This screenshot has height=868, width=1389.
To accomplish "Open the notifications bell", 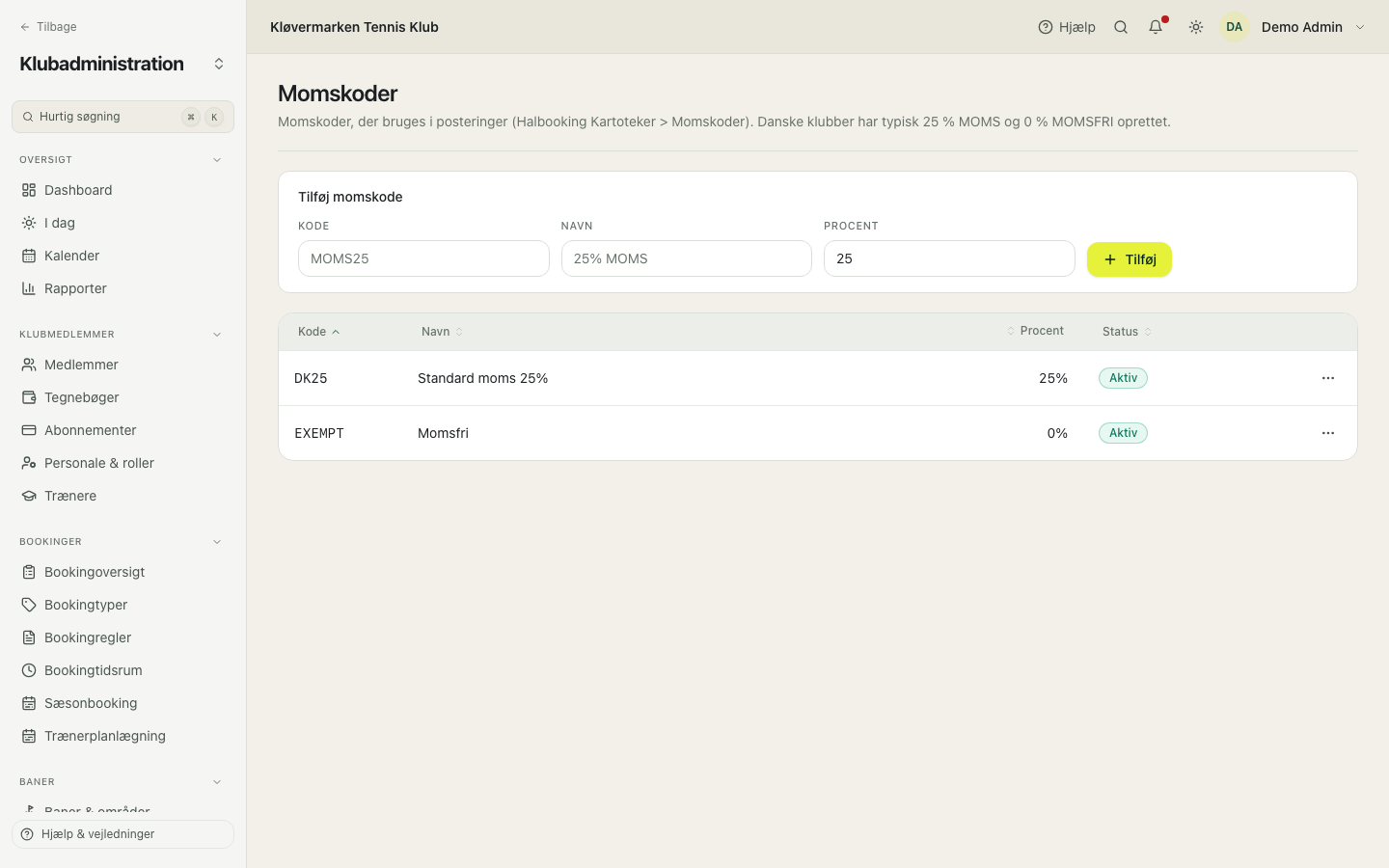I will click(x=1156, y=27).
